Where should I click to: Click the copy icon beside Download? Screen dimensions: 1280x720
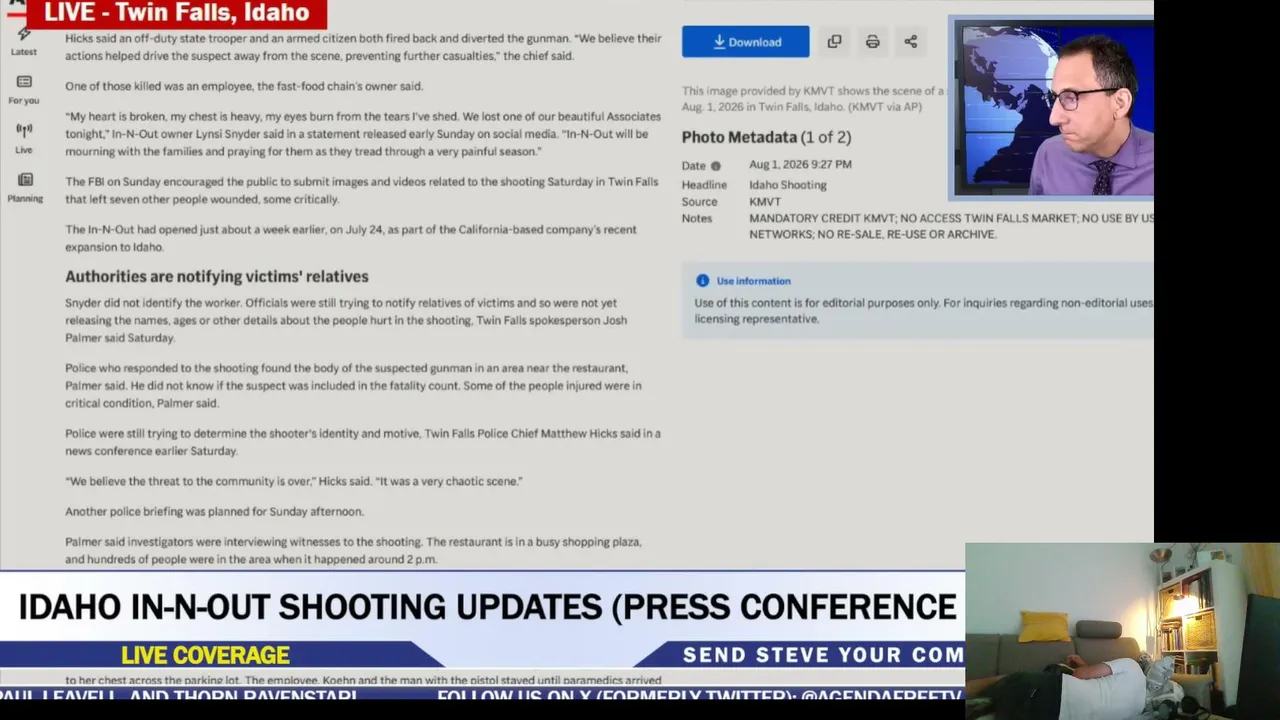pos(834,42)
